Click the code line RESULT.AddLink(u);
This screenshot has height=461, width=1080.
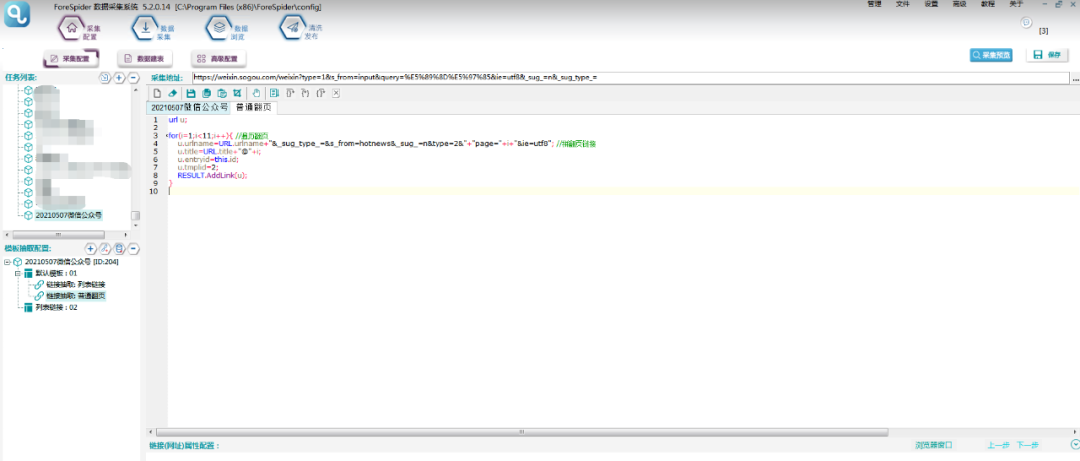point(212,175)
